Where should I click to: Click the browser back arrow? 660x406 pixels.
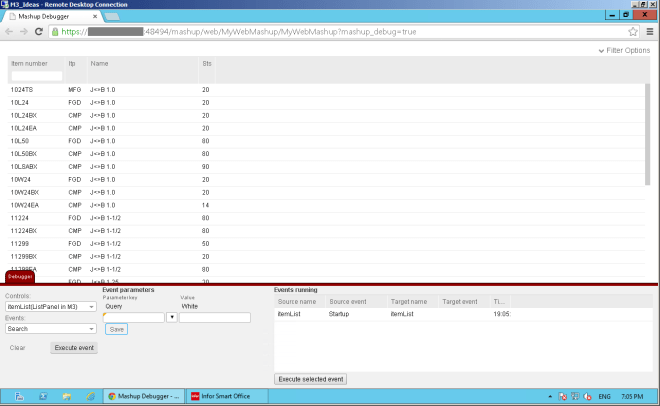click(x=9, y=32)
